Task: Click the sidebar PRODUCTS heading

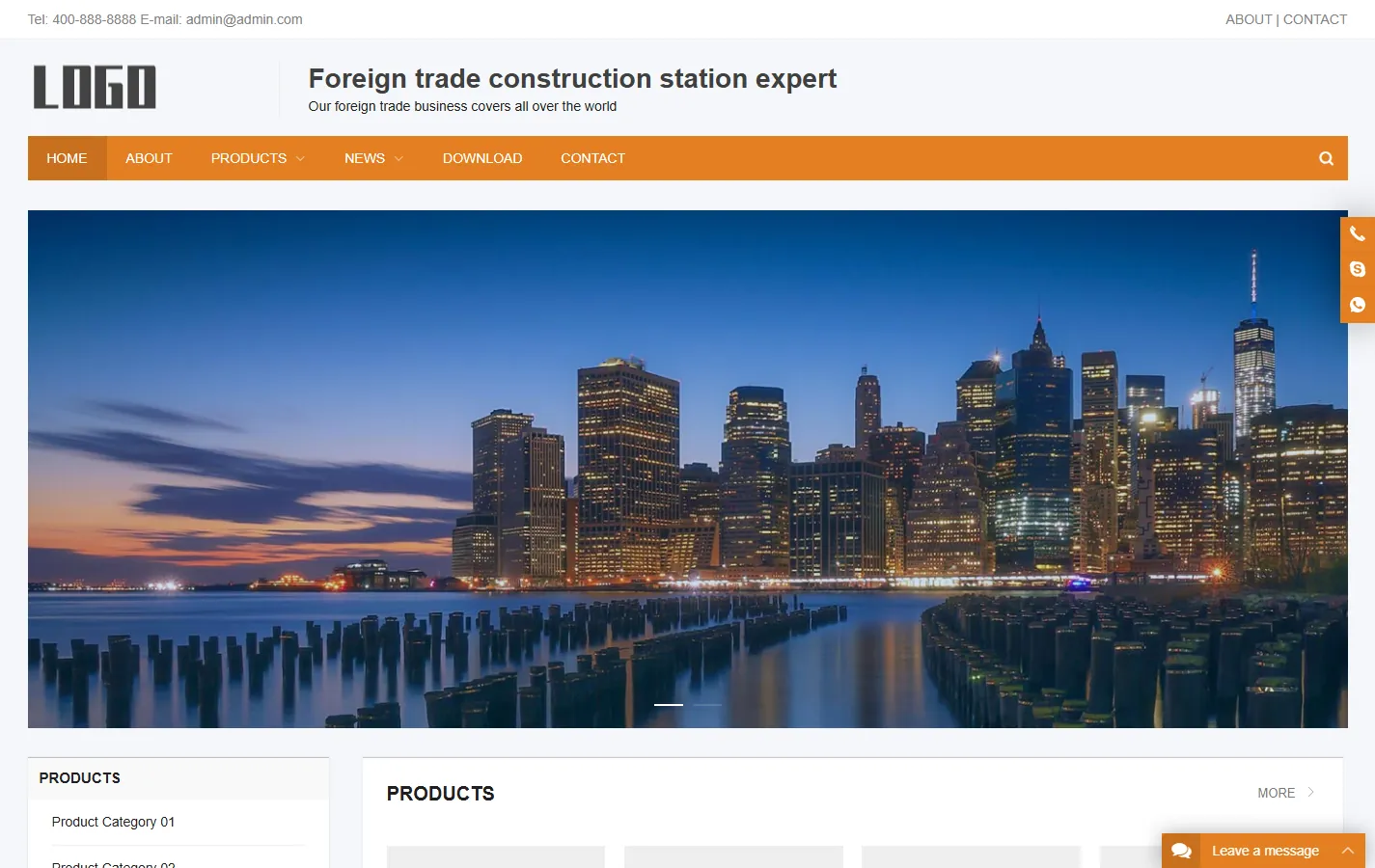Action: 80,778
